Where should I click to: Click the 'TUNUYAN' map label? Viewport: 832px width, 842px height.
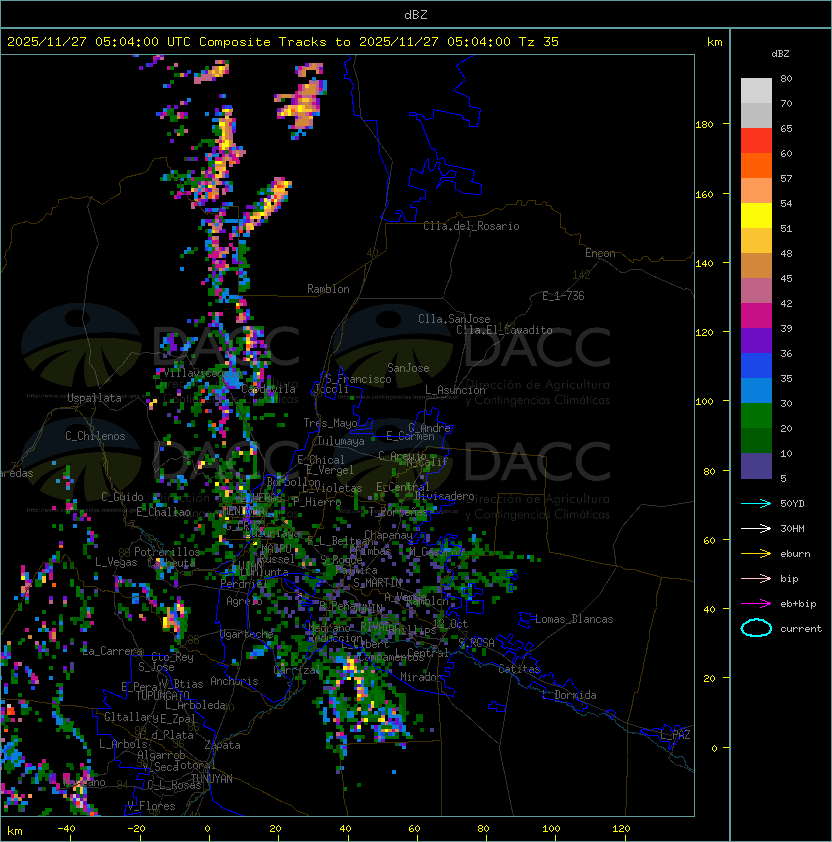point(212,779)
